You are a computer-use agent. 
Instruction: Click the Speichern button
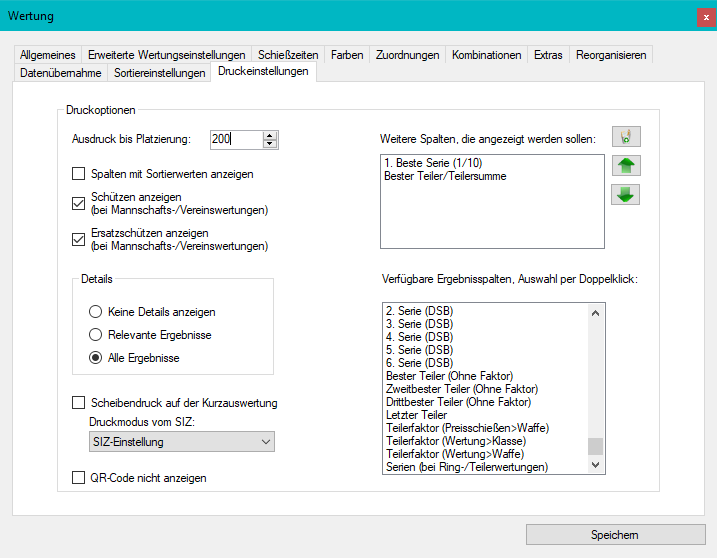pyautogui.click(x=614, y=534)
